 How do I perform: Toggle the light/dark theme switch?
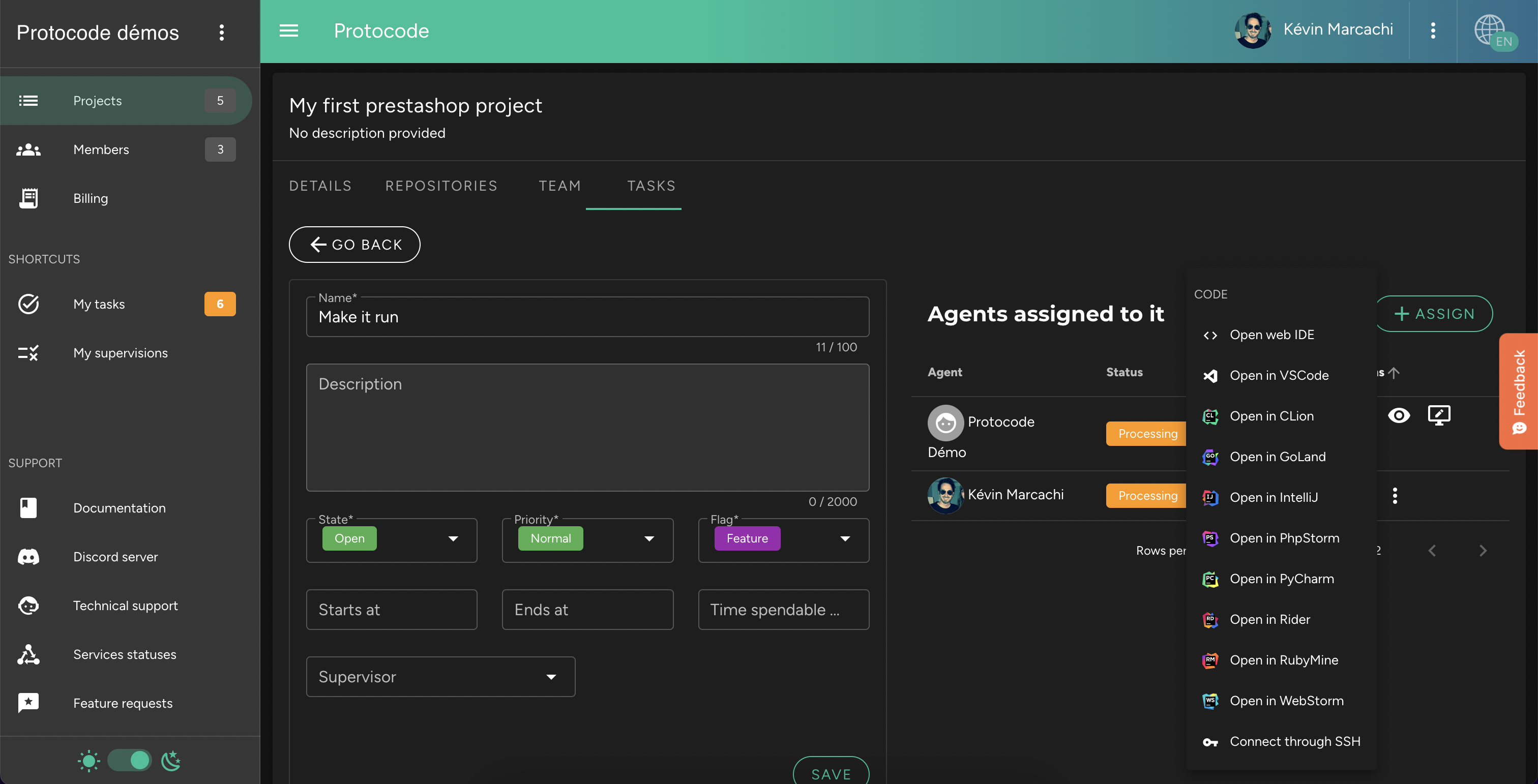click(129, 760)
